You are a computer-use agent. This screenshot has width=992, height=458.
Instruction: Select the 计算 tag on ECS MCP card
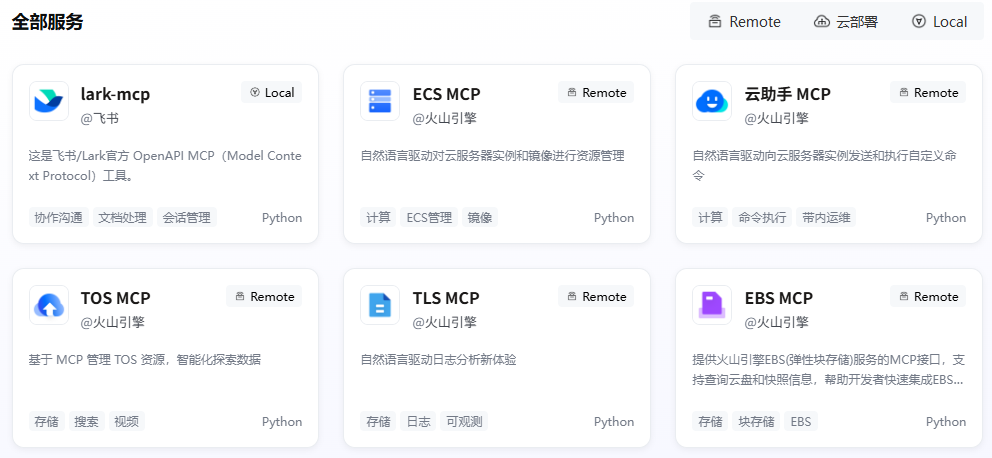pyautogui.click(x=378, y=218)
